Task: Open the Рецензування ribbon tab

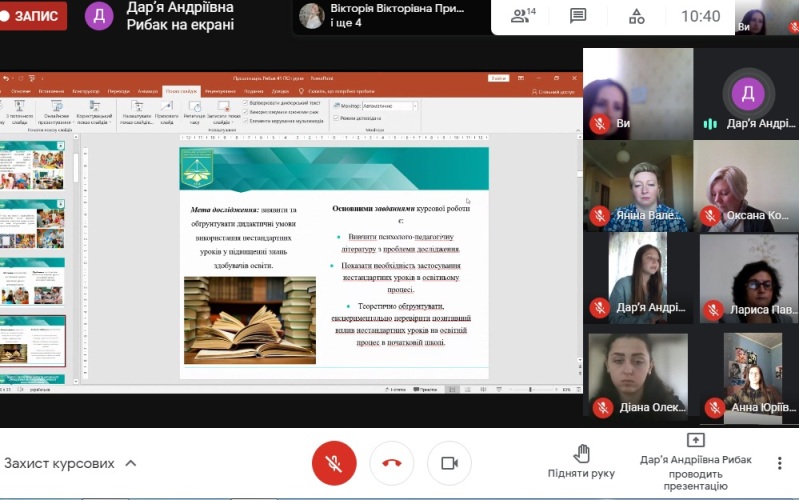Action: 220,91
